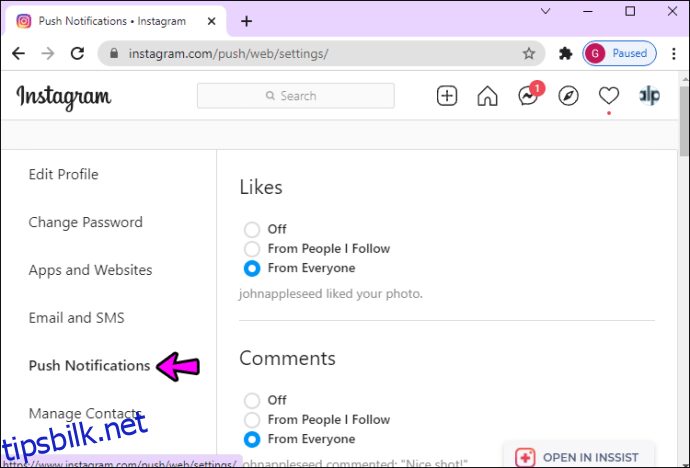Screen dimensions: 690x468
Task: Open Change Password settings
Action: tap(85, 222)
